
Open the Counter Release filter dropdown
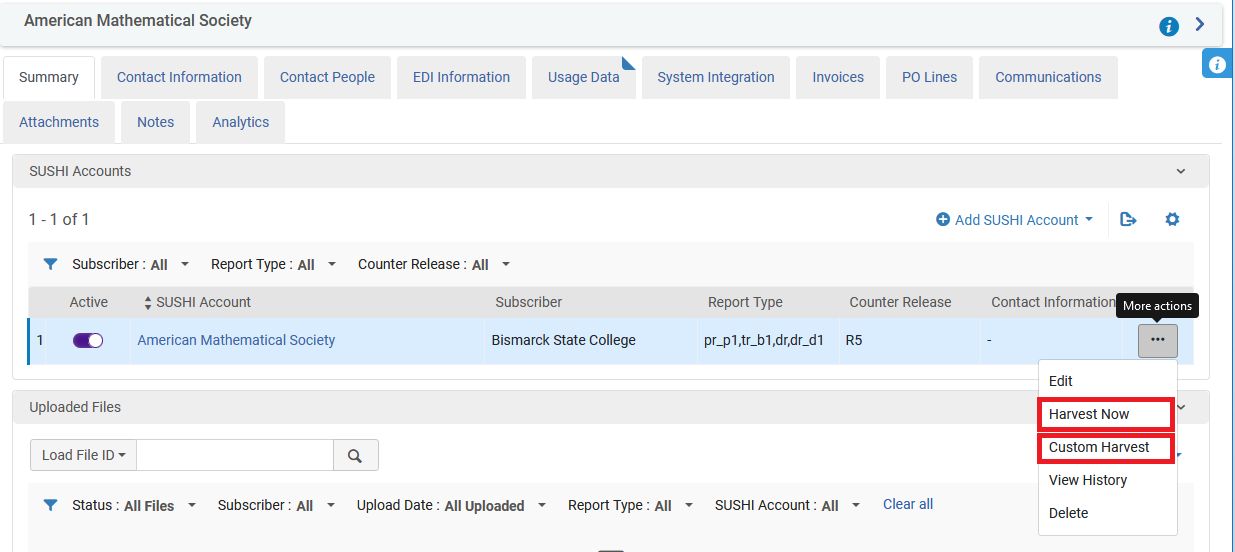(434, 264)
